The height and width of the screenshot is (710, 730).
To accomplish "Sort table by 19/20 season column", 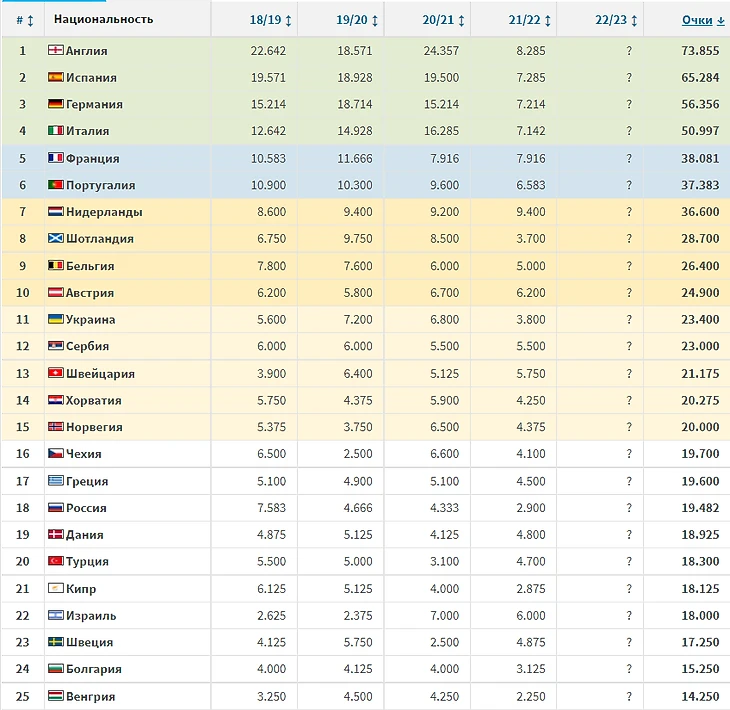I will 356,20.
